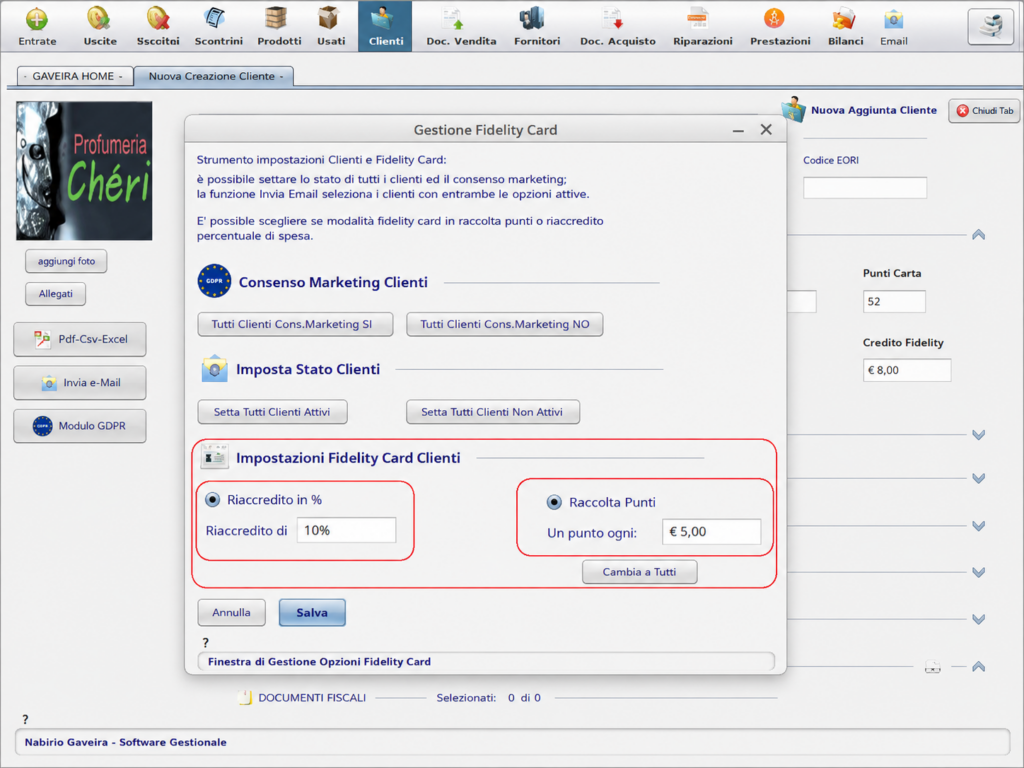Open the Allegati attachments button
Viewport: 1024px width, 768px height.
click(56, 294)
